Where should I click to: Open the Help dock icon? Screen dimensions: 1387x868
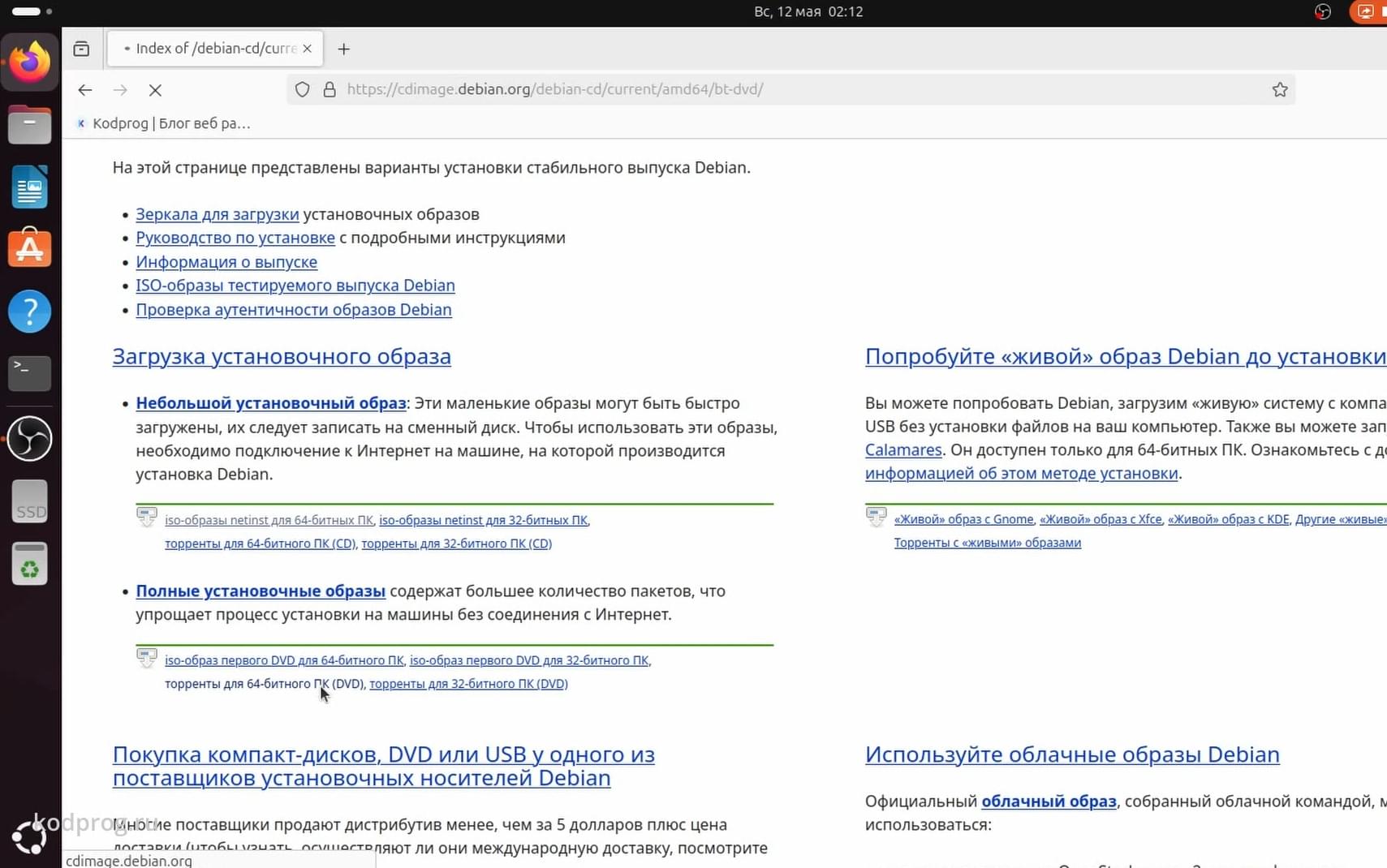pos(30,312)
